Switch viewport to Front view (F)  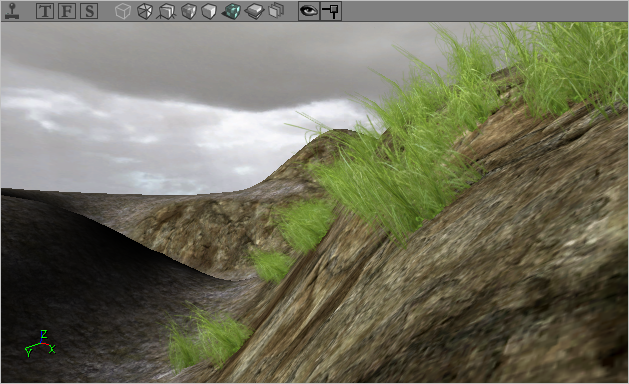tap(67, 11)
